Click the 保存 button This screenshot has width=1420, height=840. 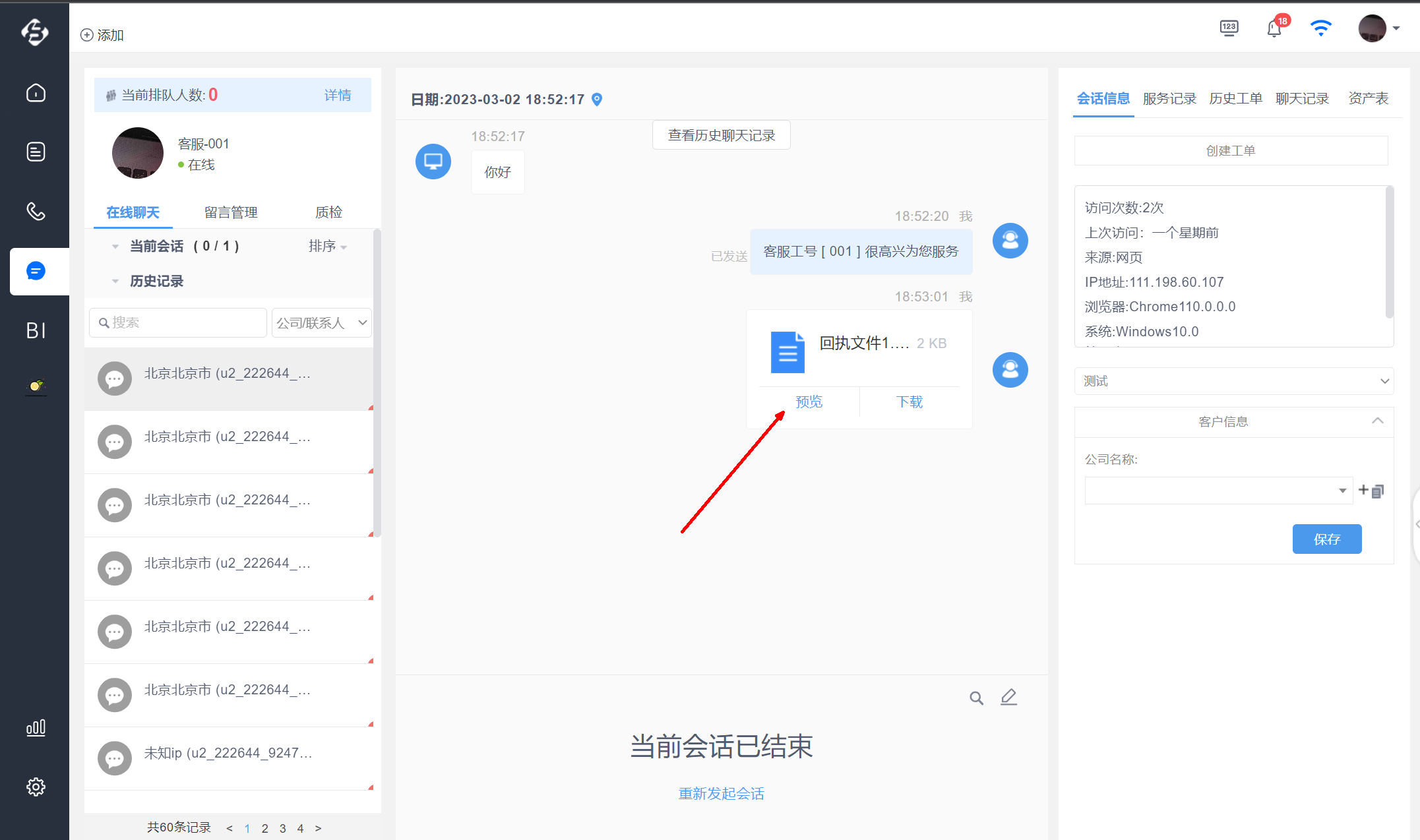[x=1327, y=539]
